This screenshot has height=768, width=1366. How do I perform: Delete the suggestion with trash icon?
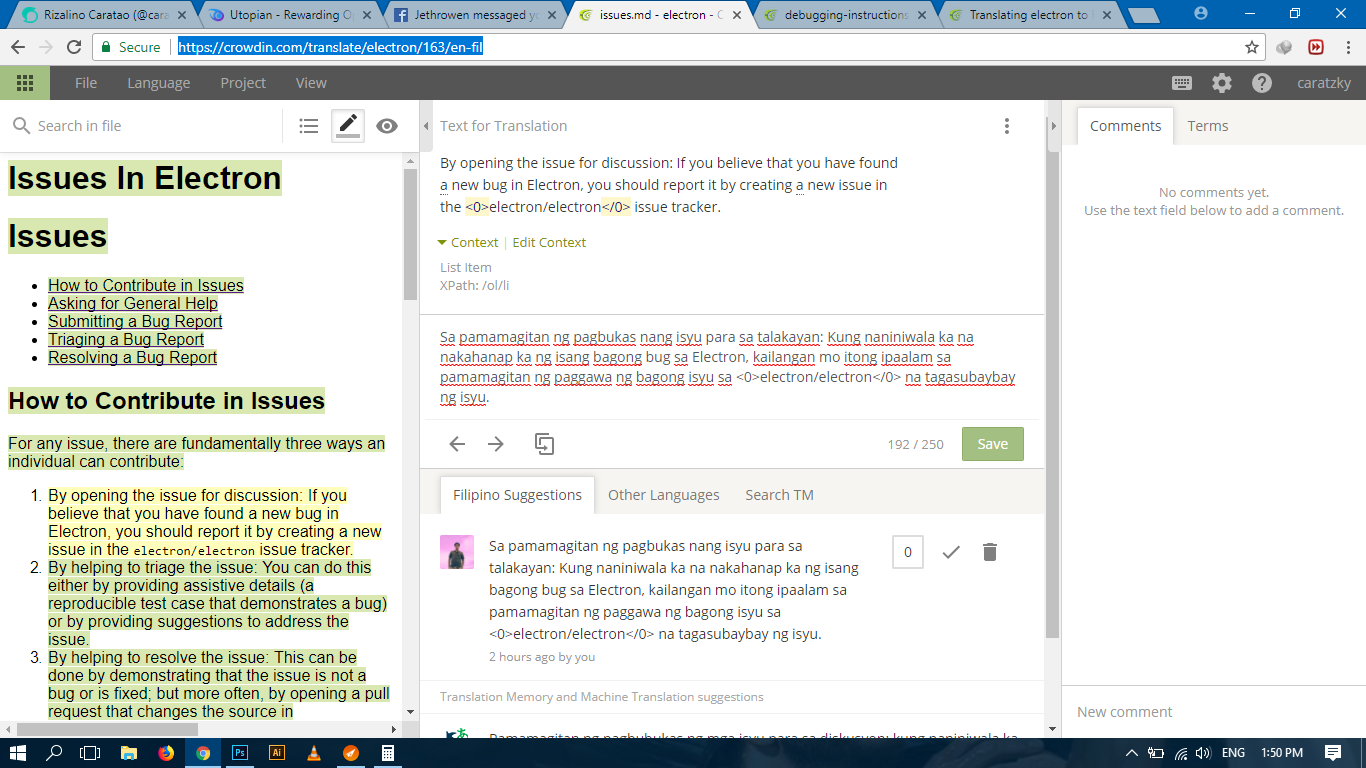[x=990, y=552]
